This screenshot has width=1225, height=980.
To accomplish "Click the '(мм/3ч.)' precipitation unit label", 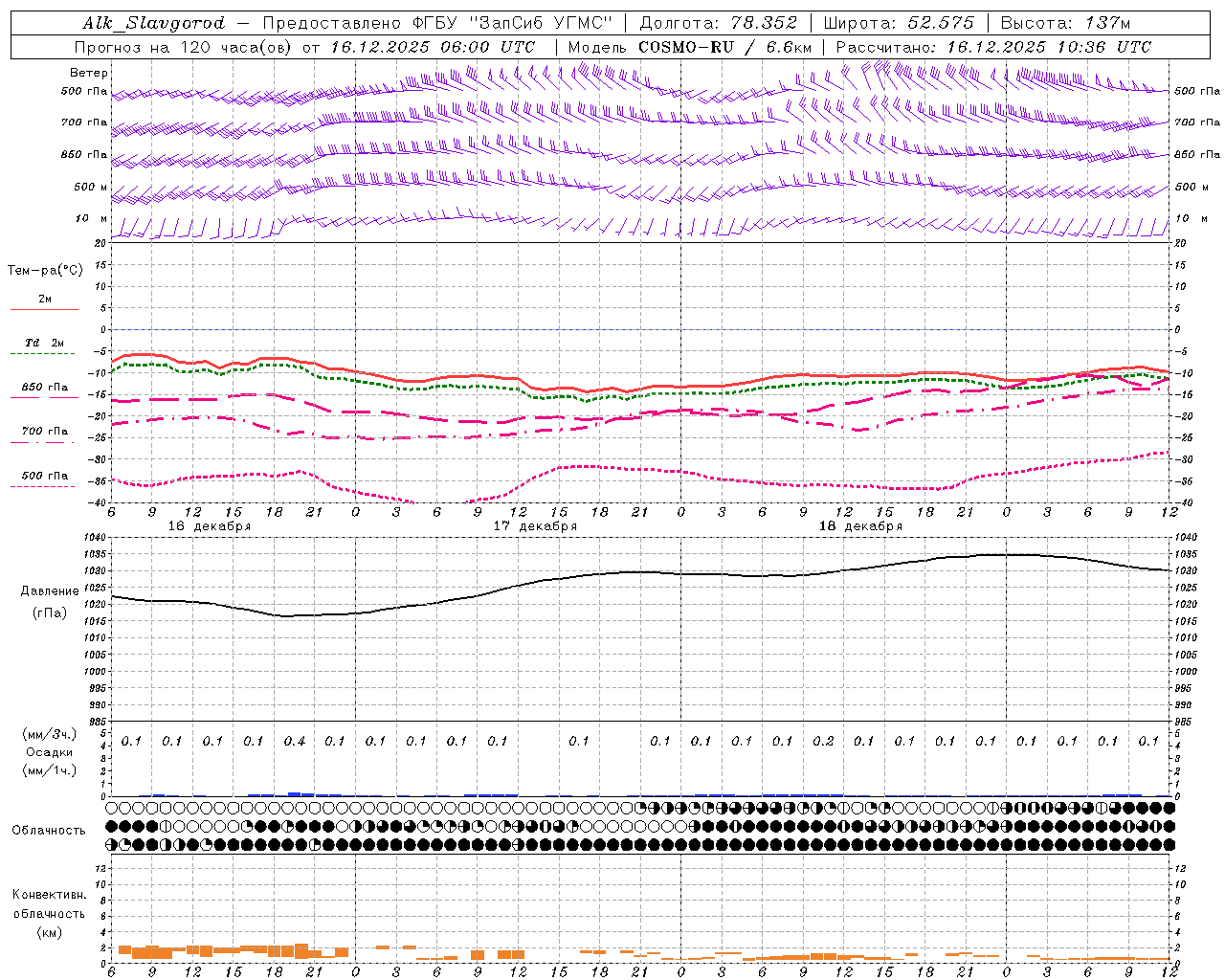I will tap(50, 734).
